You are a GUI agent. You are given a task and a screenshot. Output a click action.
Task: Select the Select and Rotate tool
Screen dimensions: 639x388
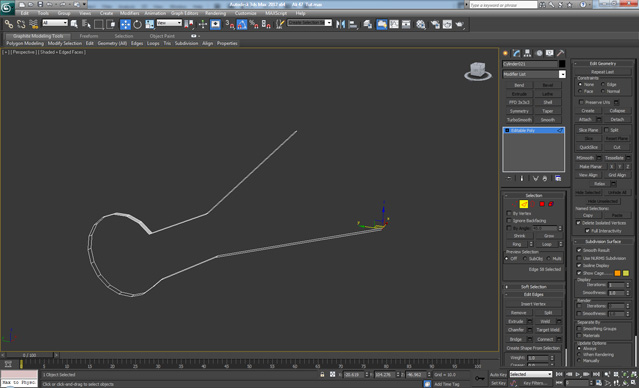point(138,24)
